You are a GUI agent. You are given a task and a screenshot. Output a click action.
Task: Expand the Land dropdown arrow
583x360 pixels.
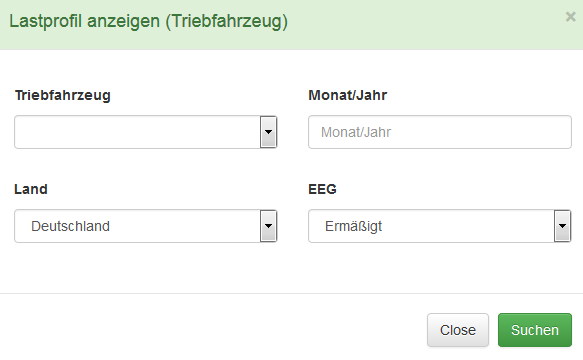click(x=268, y=226)
